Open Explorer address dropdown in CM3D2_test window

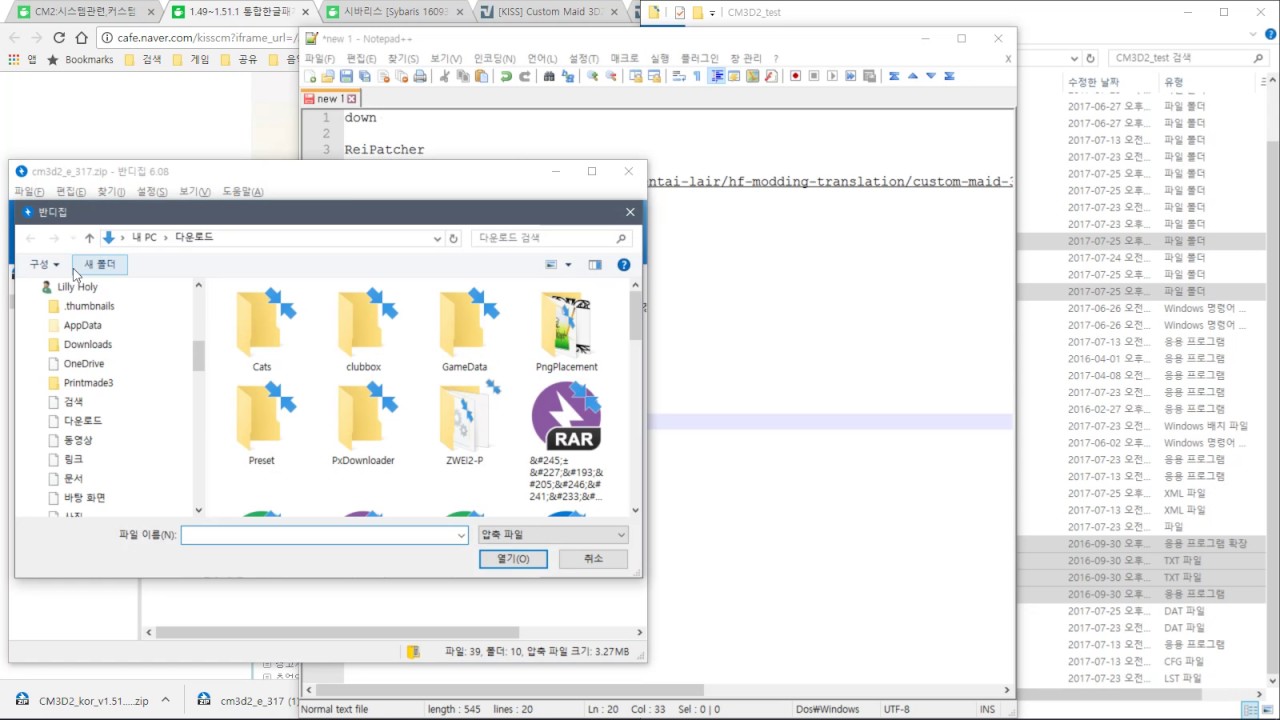pos(1074,58)
